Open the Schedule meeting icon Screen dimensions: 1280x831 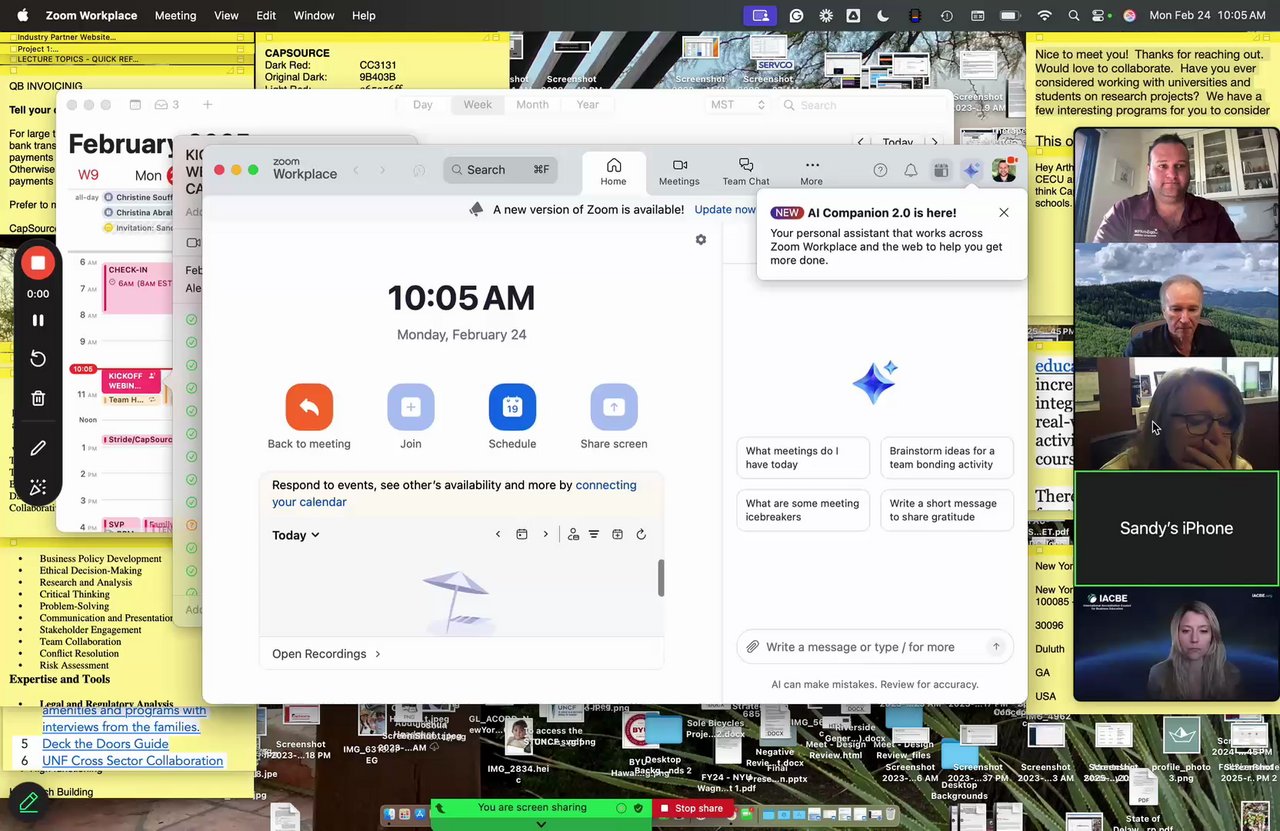pos(512,407)
